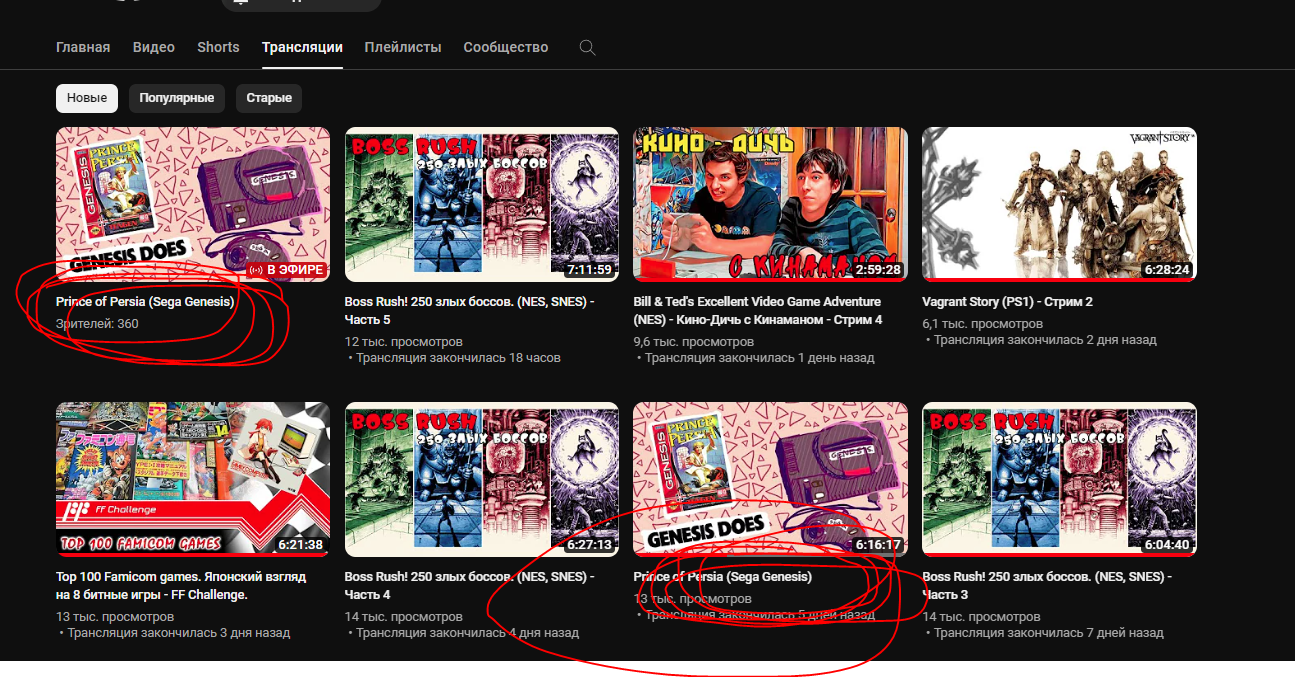
Task: Select the Трансляции tab
Action: (x=302, y=47)
